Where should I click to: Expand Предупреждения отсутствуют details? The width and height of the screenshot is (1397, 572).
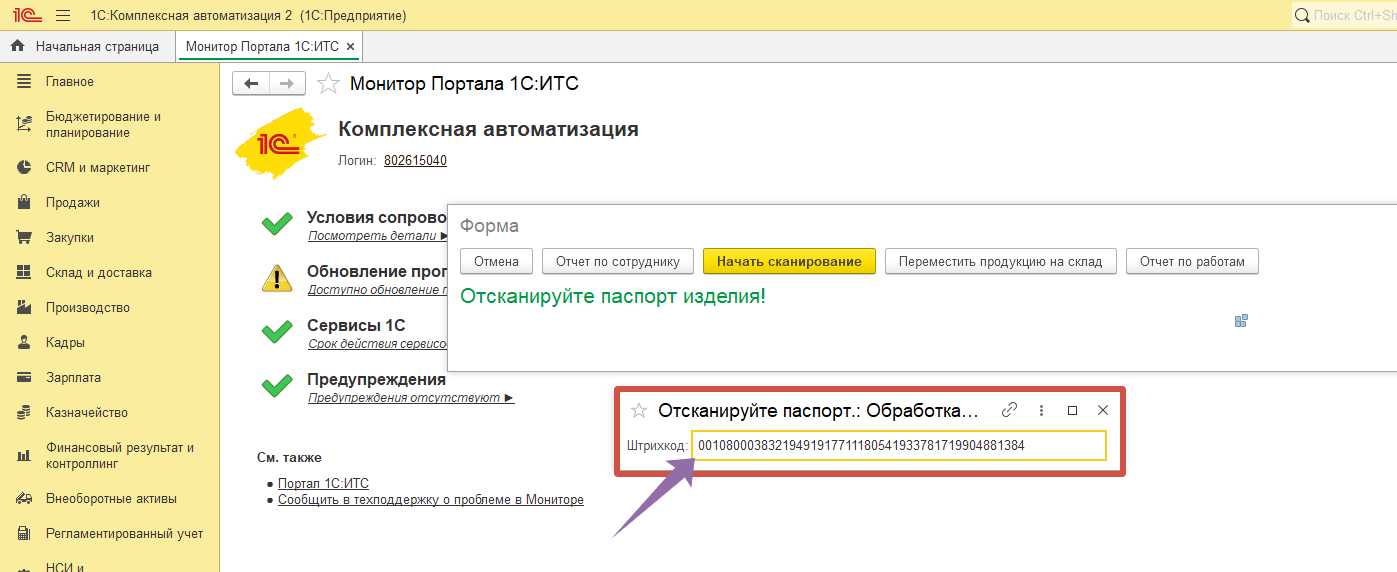point(411,398)
